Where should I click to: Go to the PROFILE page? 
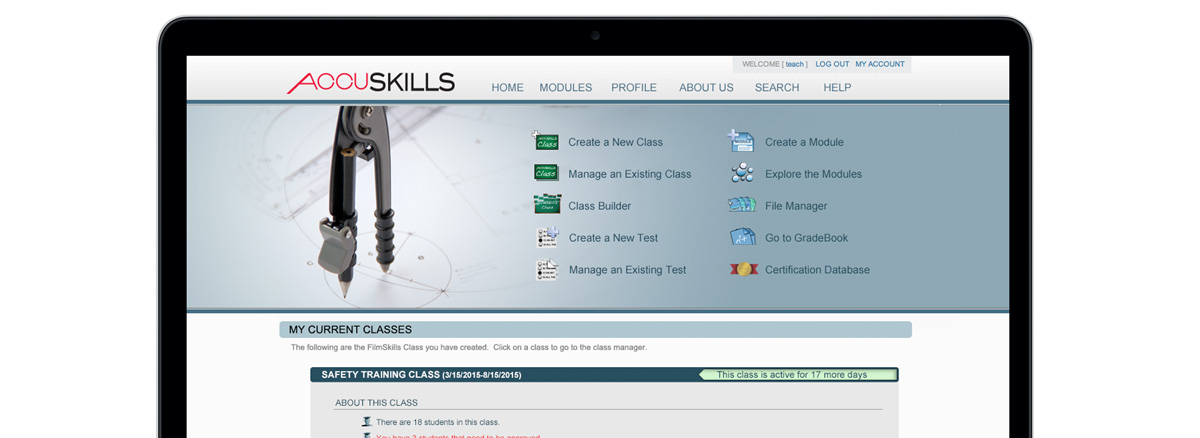[634, 88]
